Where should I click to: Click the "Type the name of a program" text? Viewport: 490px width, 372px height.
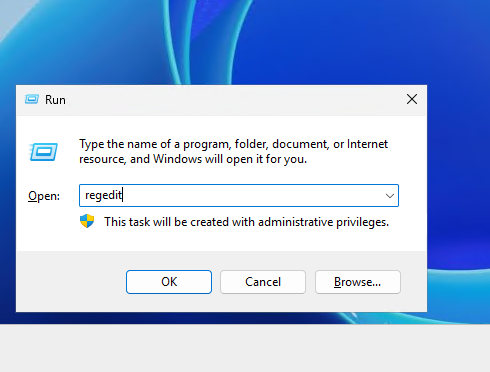154,144
